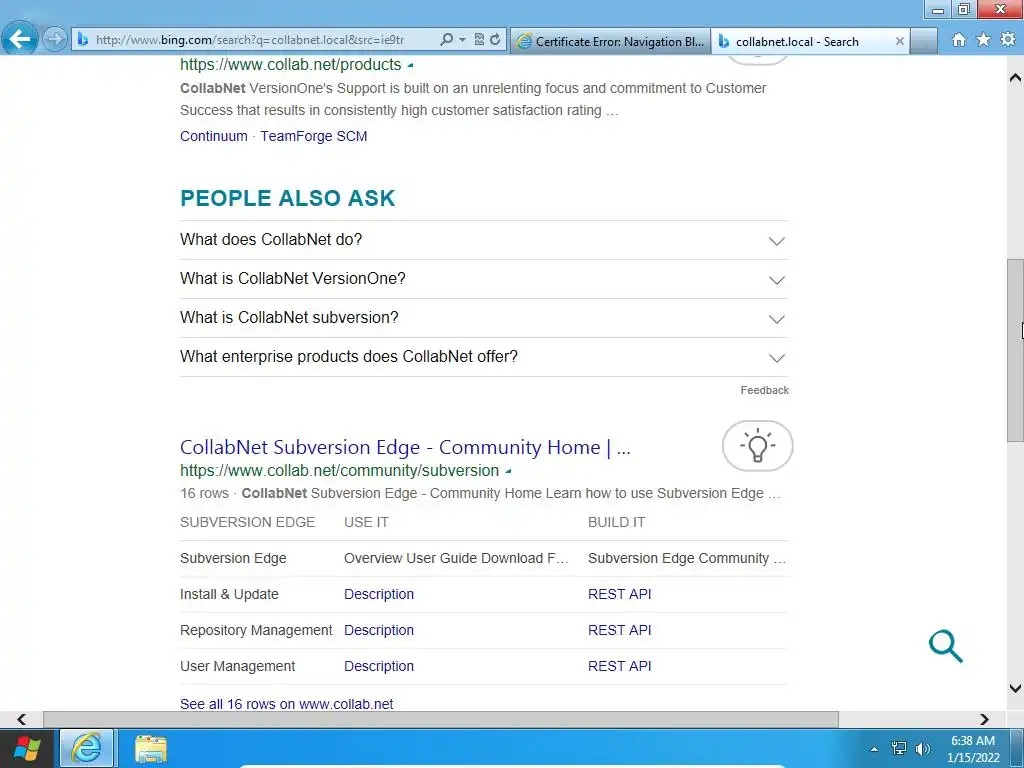
Task: Switch to Certificate Error tab
Action: [610, 41]
